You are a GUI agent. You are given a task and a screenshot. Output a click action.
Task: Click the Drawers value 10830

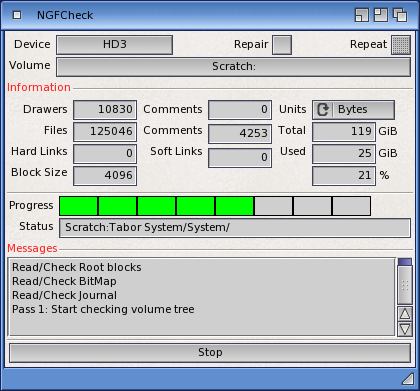tap(105, 110)
